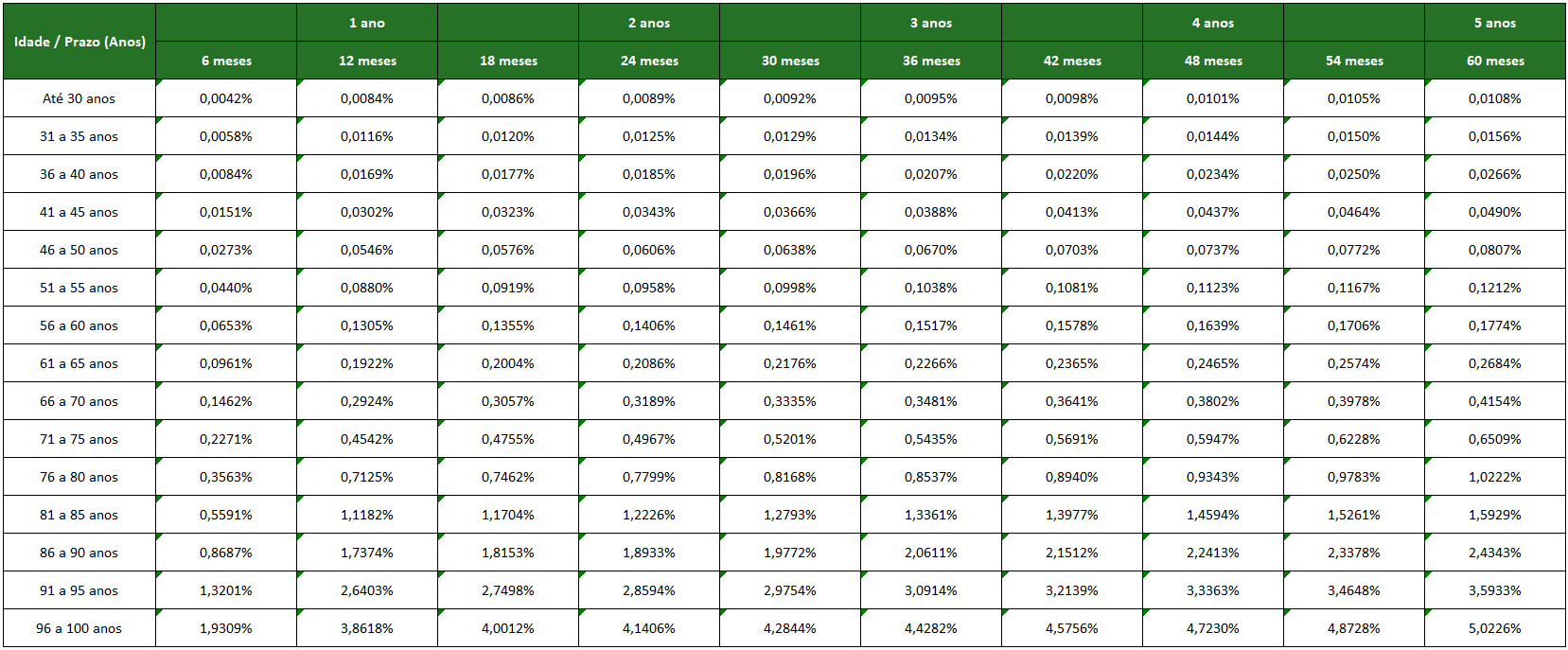Click the cell showing 1,0222%
This screenshot has height=650, width=1568.
coord(1495,477)
